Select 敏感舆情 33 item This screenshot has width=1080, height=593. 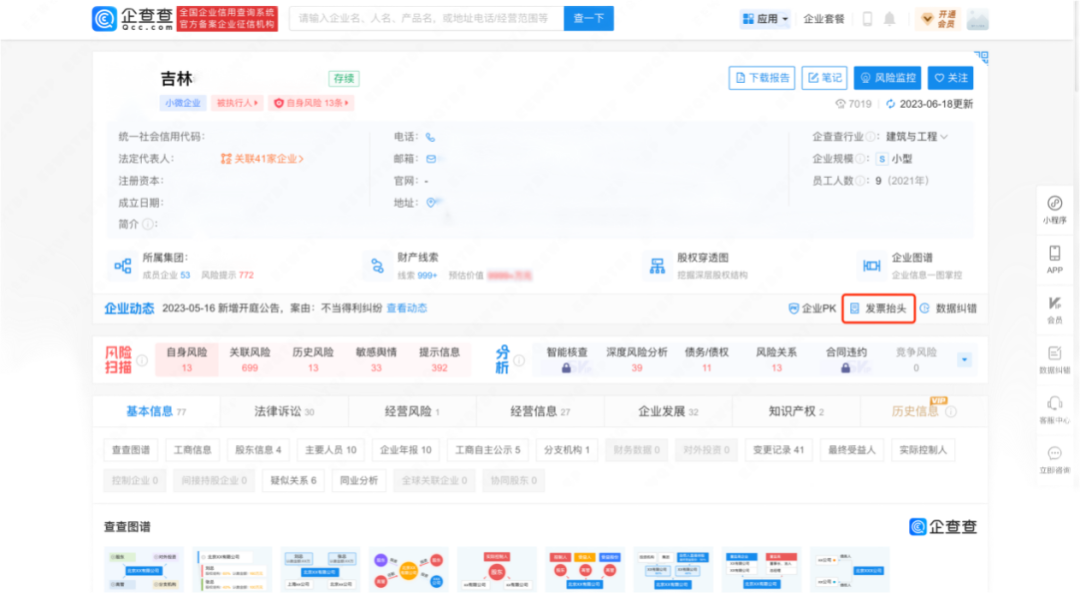click(x=376, y=360)
